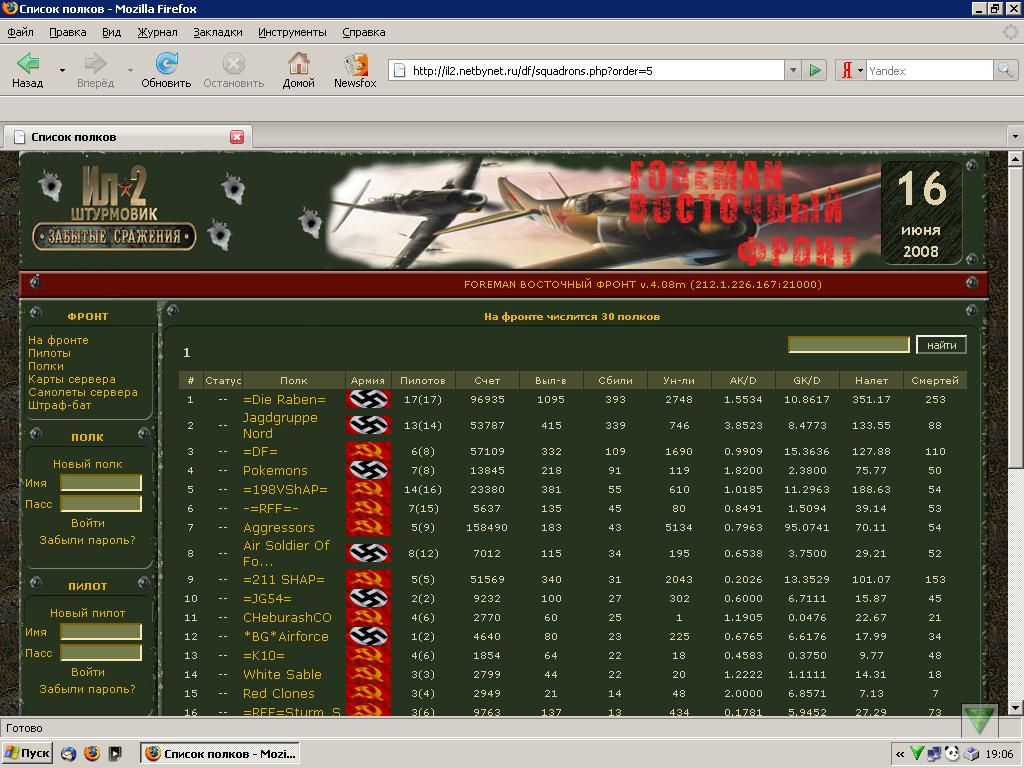Click the flag in *BG*Airforce row
1024x768 pixels.
(368, 636)
